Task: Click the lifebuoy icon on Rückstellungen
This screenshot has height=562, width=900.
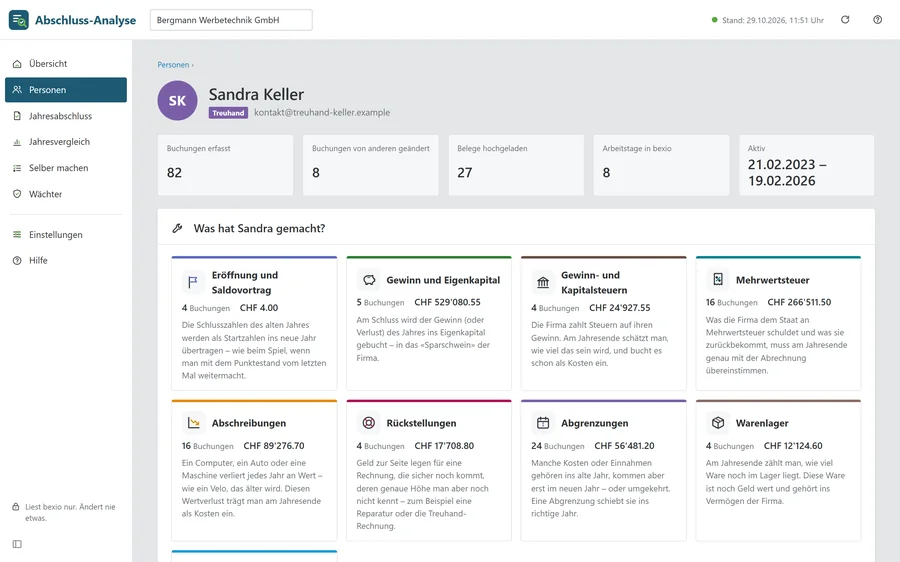Action: coord(368,423)
